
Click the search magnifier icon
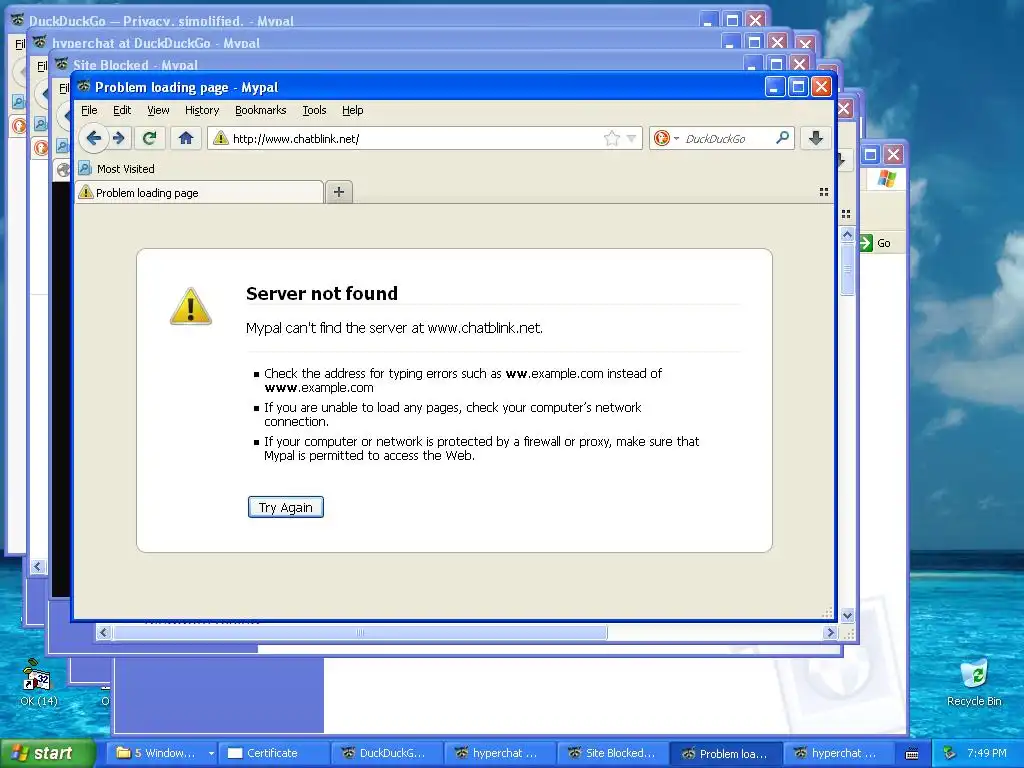(x=782, y=138)
